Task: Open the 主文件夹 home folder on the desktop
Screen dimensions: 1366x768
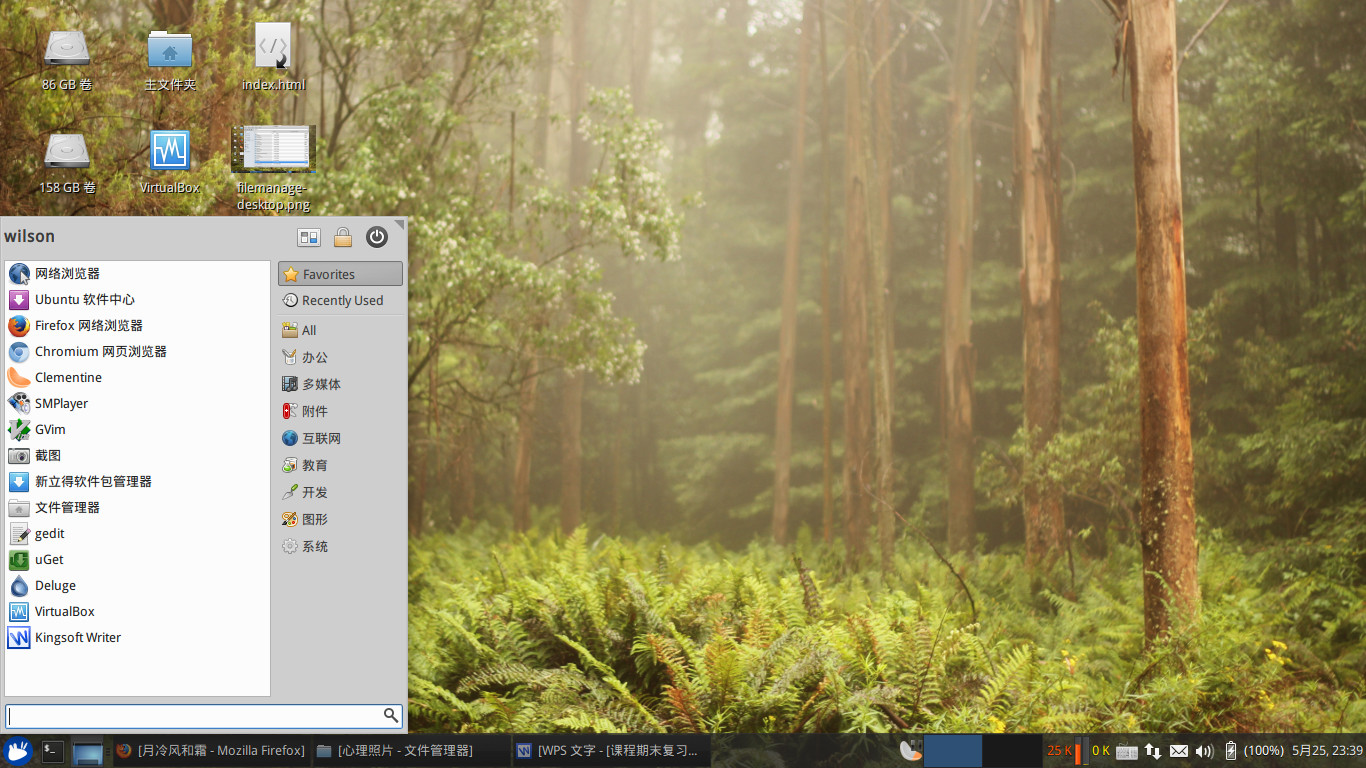Action: pos(170,60)
